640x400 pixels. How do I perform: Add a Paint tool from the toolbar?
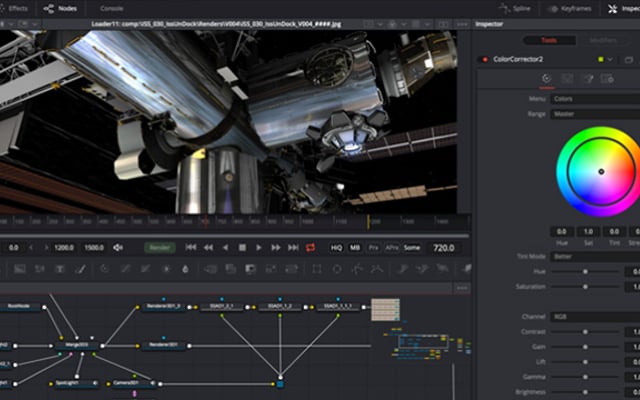pyautogui.click(x=80, y=269)
